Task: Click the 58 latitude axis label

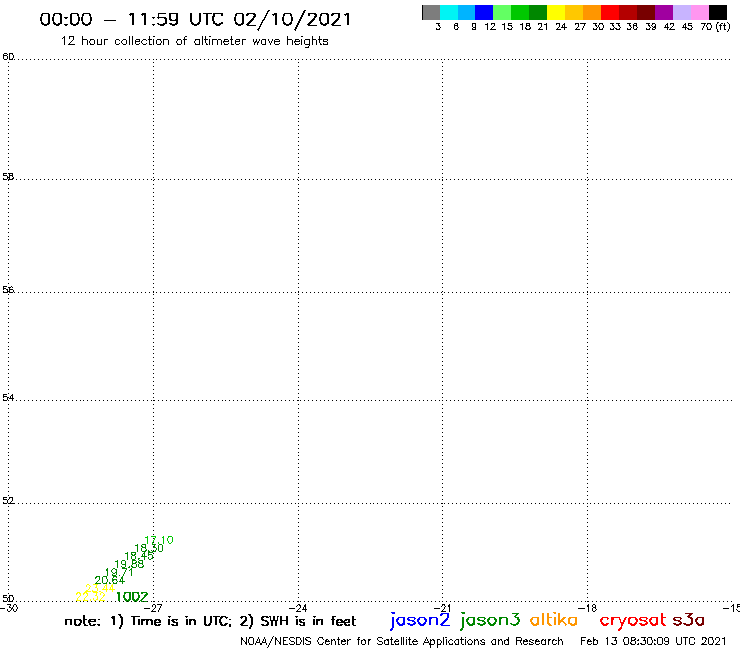Action: pos(8,177)
